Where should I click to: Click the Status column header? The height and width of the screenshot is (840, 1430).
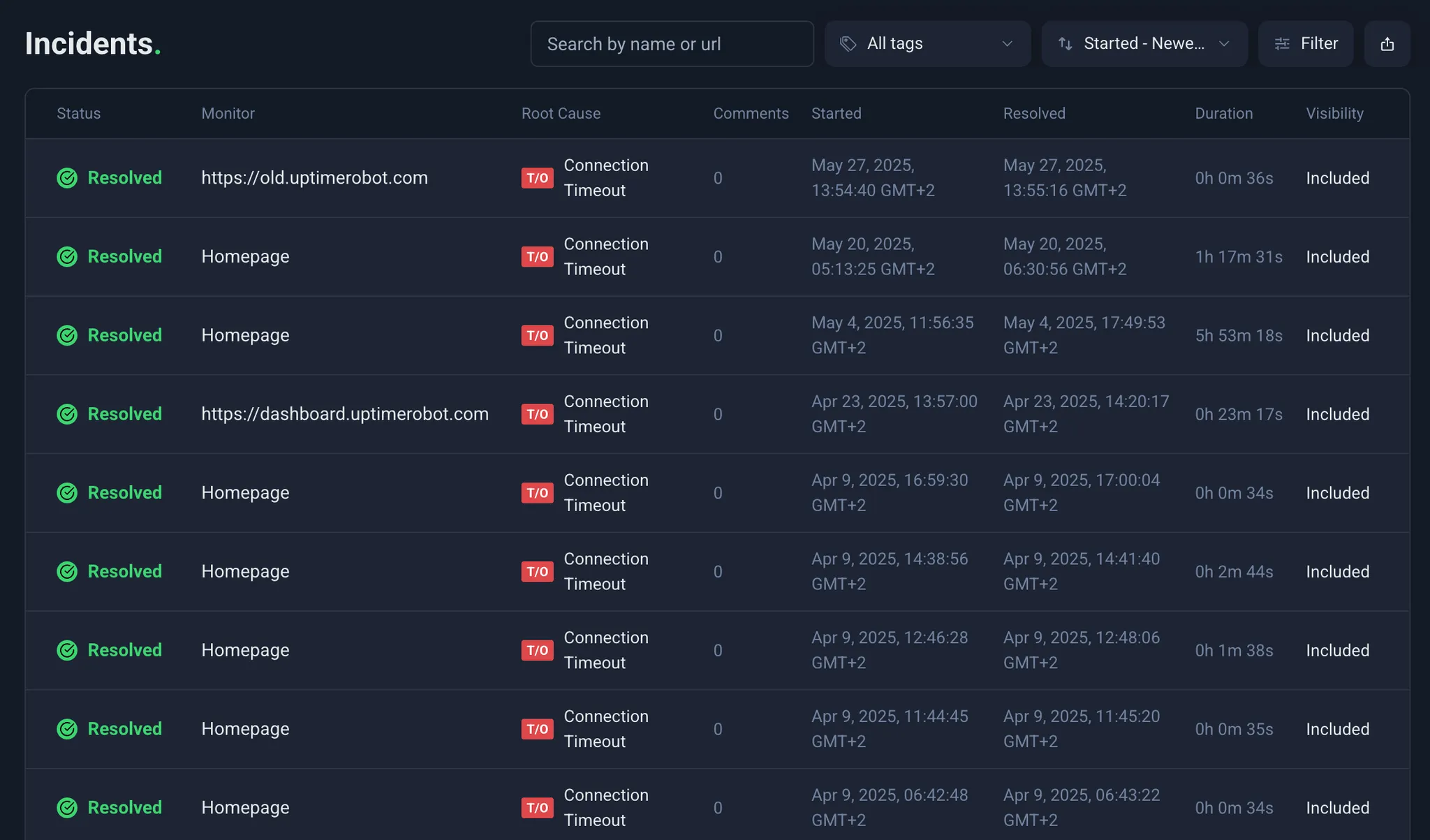[78, 113]
